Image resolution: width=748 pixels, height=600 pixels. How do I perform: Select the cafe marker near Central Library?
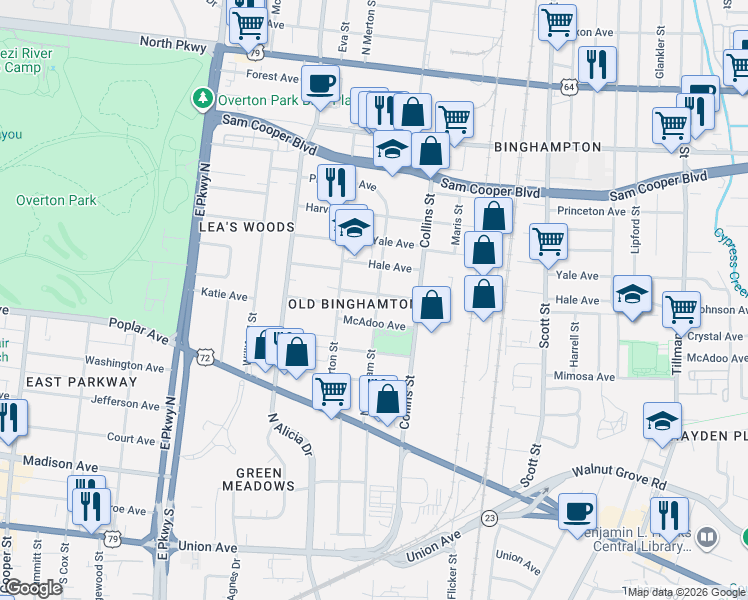577,512
